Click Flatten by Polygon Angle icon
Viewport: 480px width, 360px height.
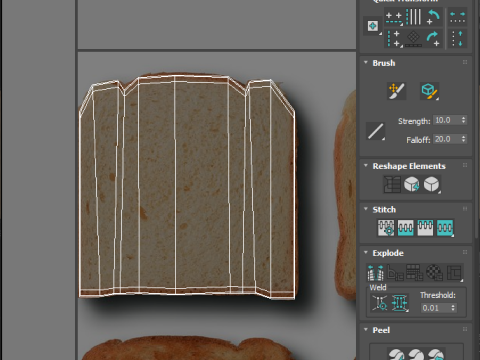point(395,273)
